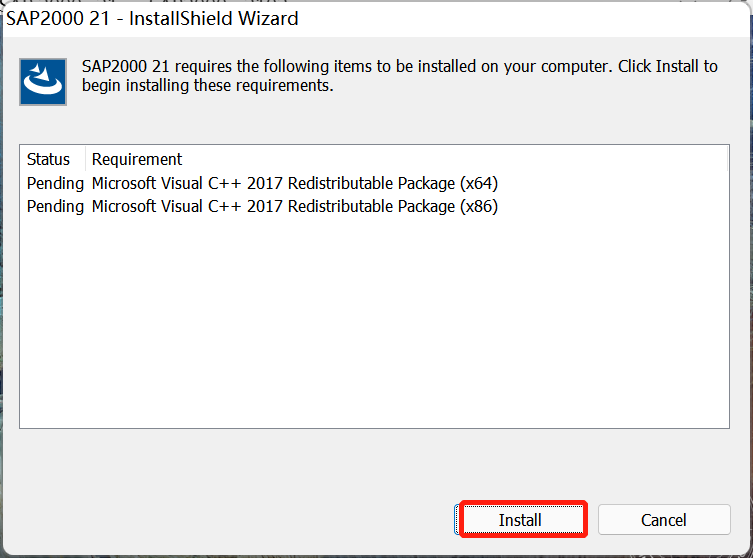Click the Install button
753x558 pixels.
(x=520, y=520)
